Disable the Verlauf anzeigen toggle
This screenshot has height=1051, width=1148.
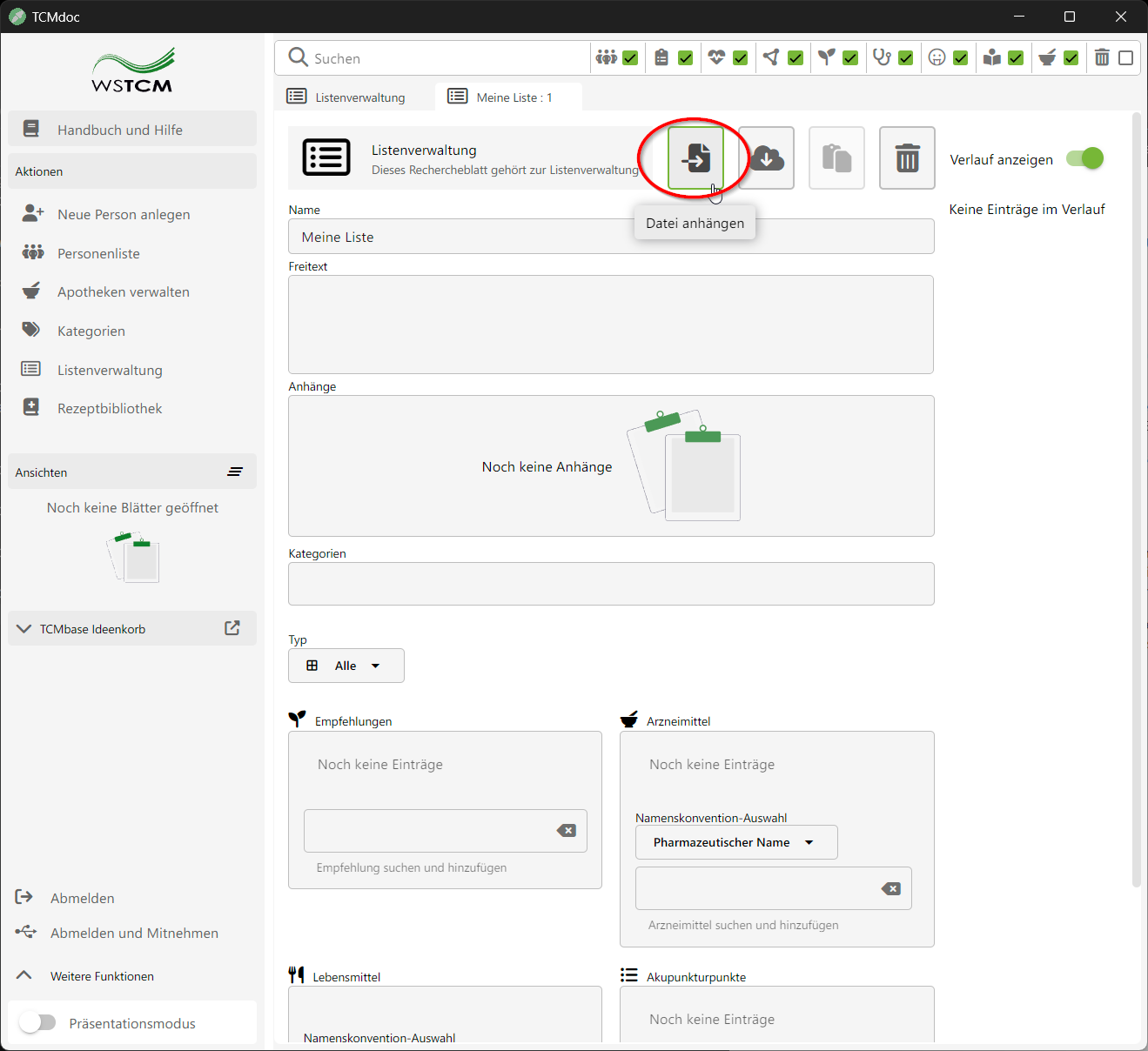[x=1084, y=159]
